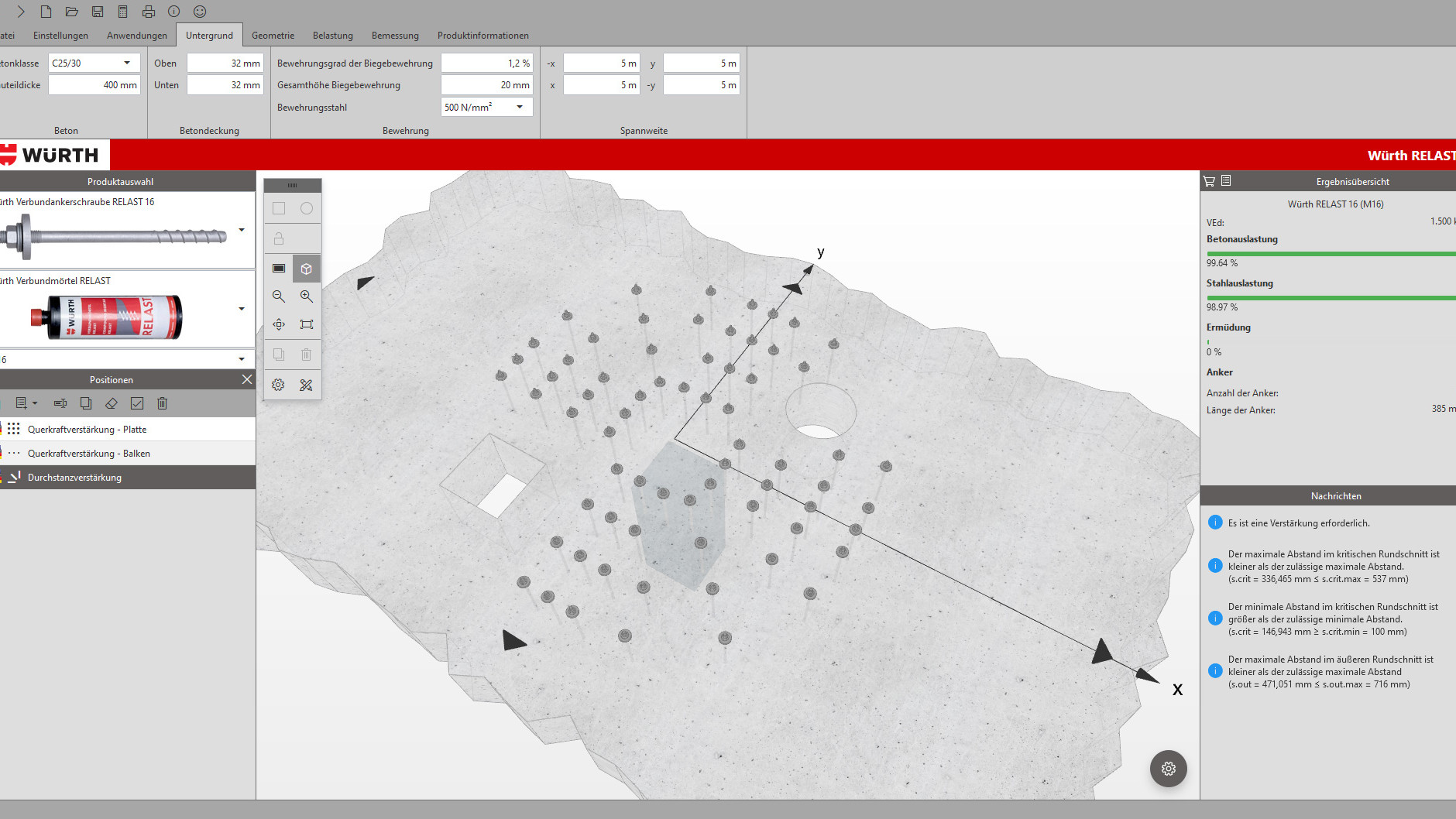Click the copy icon in floating toolbar
Viewport: 1456px width, 819px height.
[279, 355]
